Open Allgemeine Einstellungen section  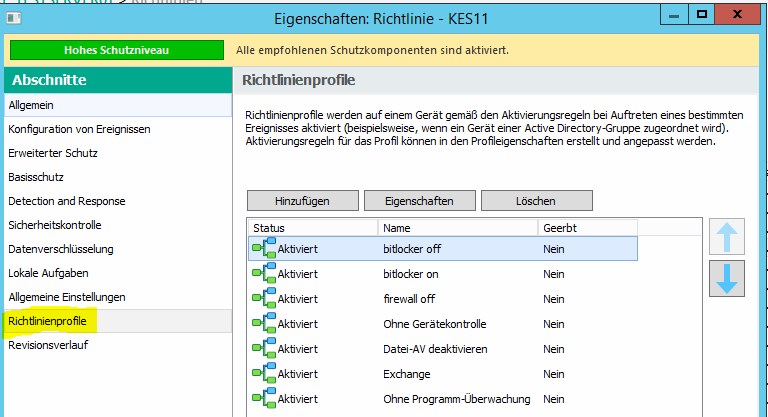(118, 297)
